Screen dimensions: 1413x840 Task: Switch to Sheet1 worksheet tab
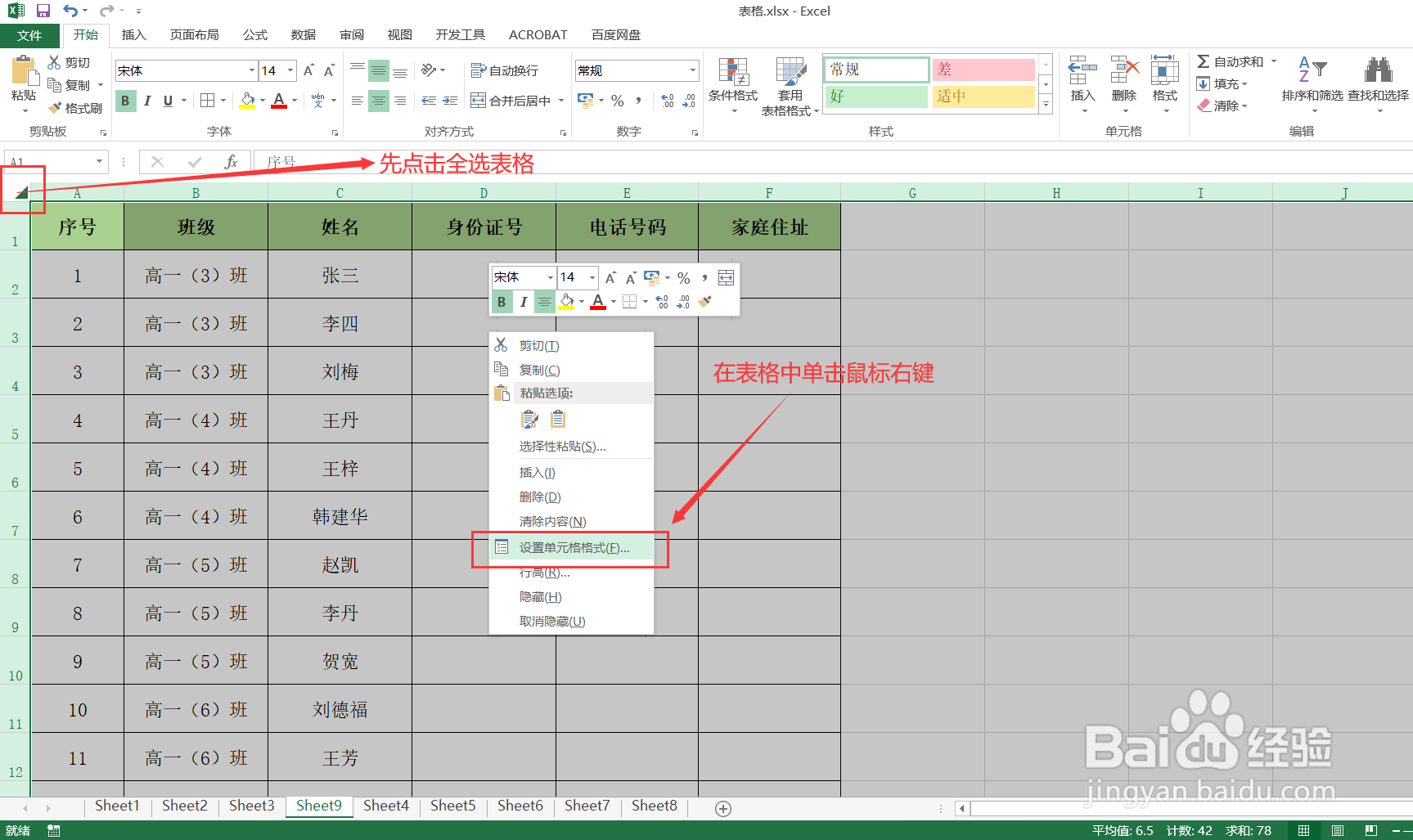[117, 806]
